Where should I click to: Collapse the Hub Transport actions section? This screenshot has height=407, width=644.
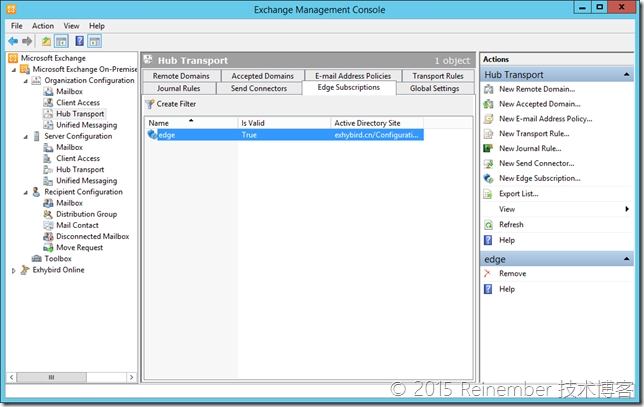626,74
